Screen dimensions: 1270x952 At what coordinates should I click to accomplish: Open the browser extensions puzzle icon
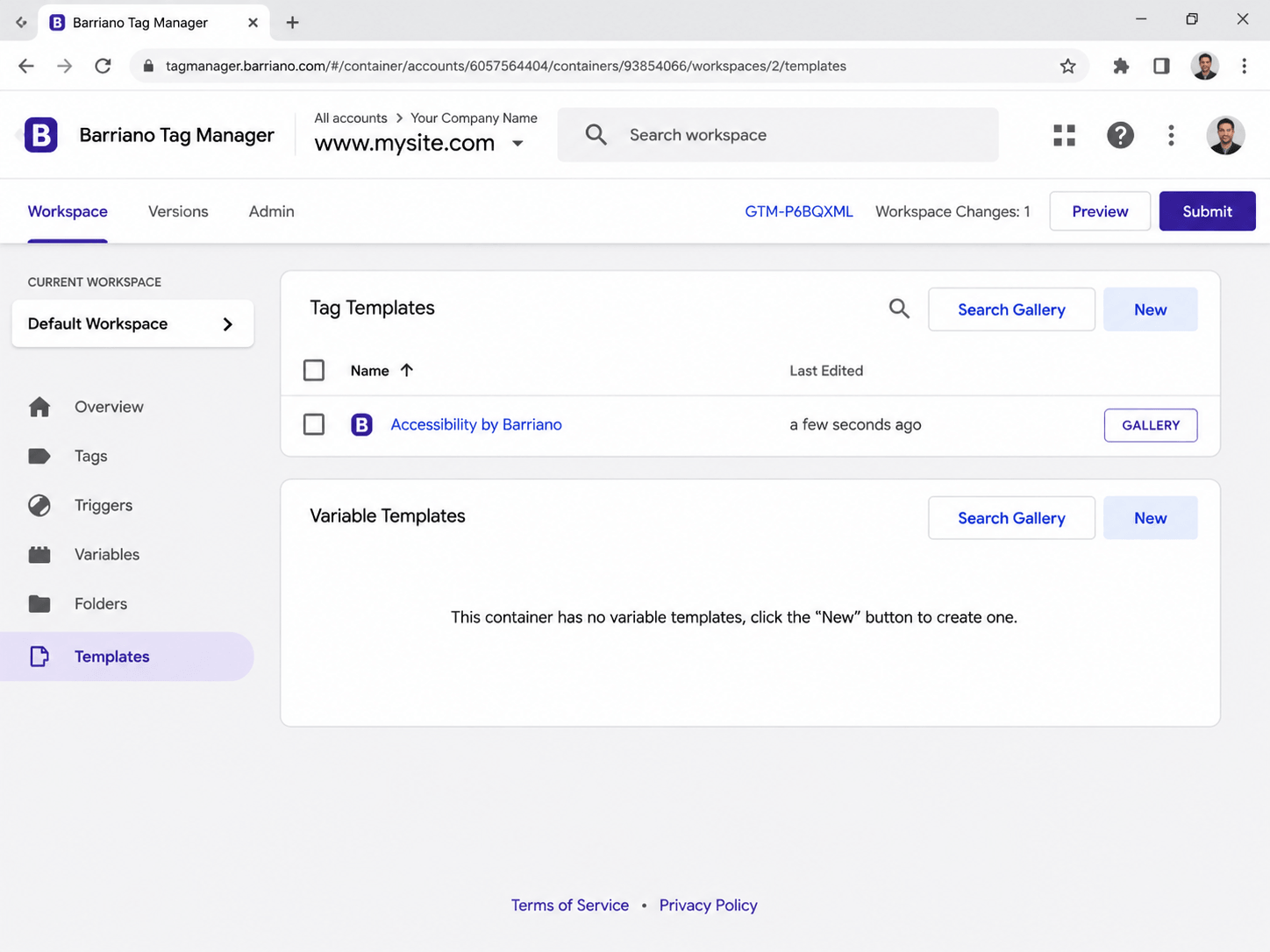(x=1121, y=66)
